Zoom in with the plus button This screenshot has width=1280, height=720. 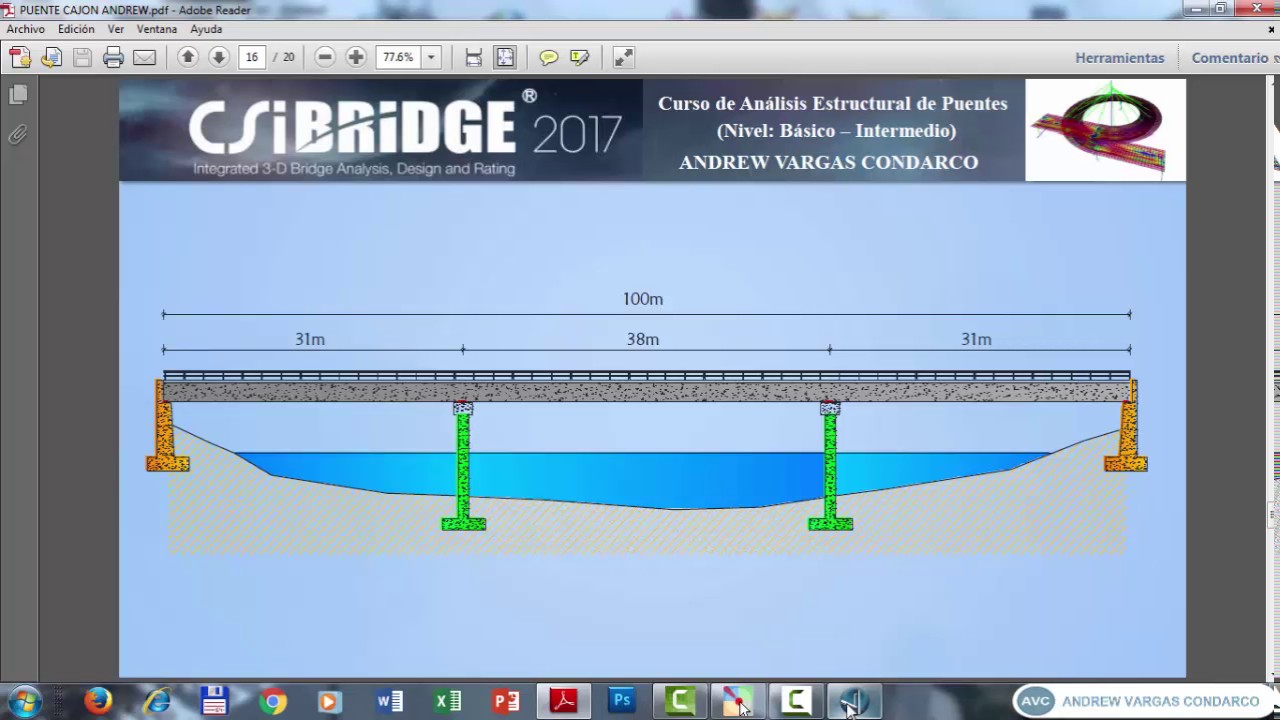point(355,57)
